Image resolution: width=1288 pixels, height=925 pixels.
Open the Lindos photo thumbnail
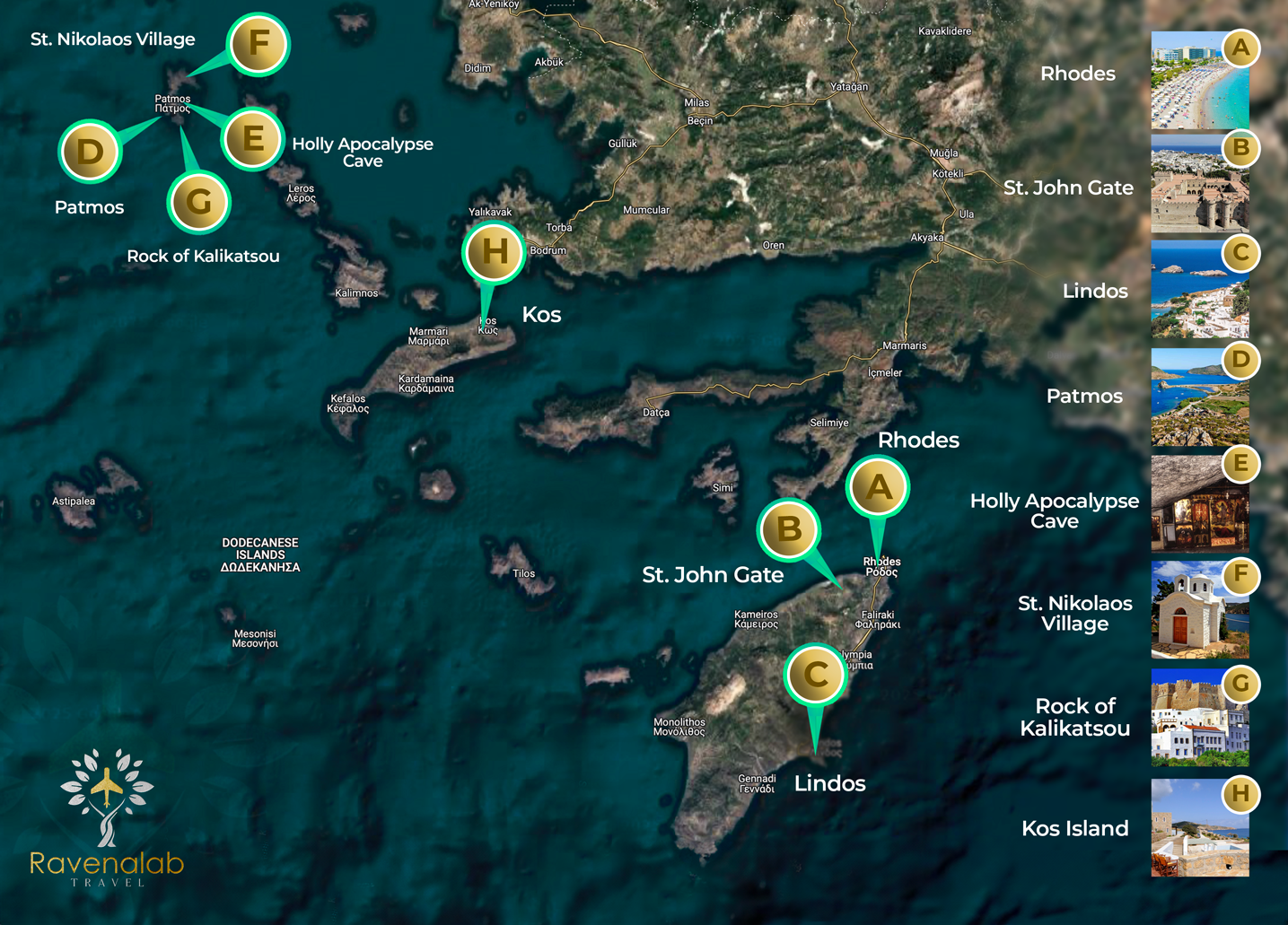tap(1198, 292)
